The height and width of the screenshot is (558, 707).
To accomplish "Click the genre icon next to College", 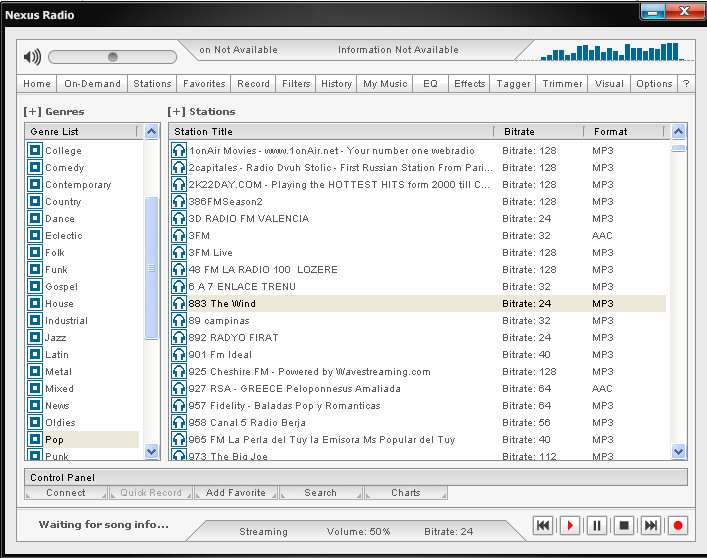I will tap(35, 150).
